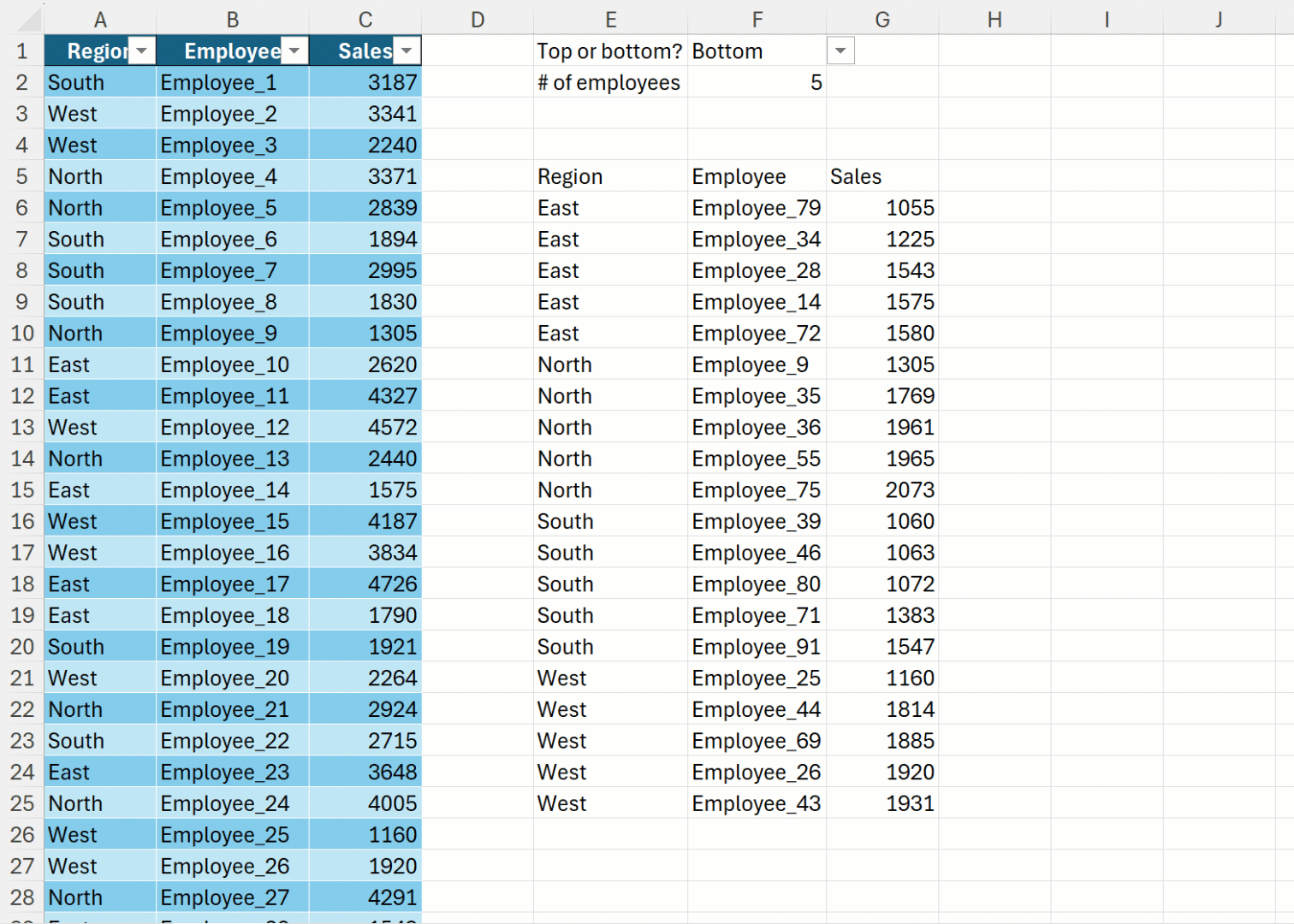Viewport: 1294px width, 924px height.
Task: Select the 'Top or bottom?' label cell
Action: (x=609, y=51)
